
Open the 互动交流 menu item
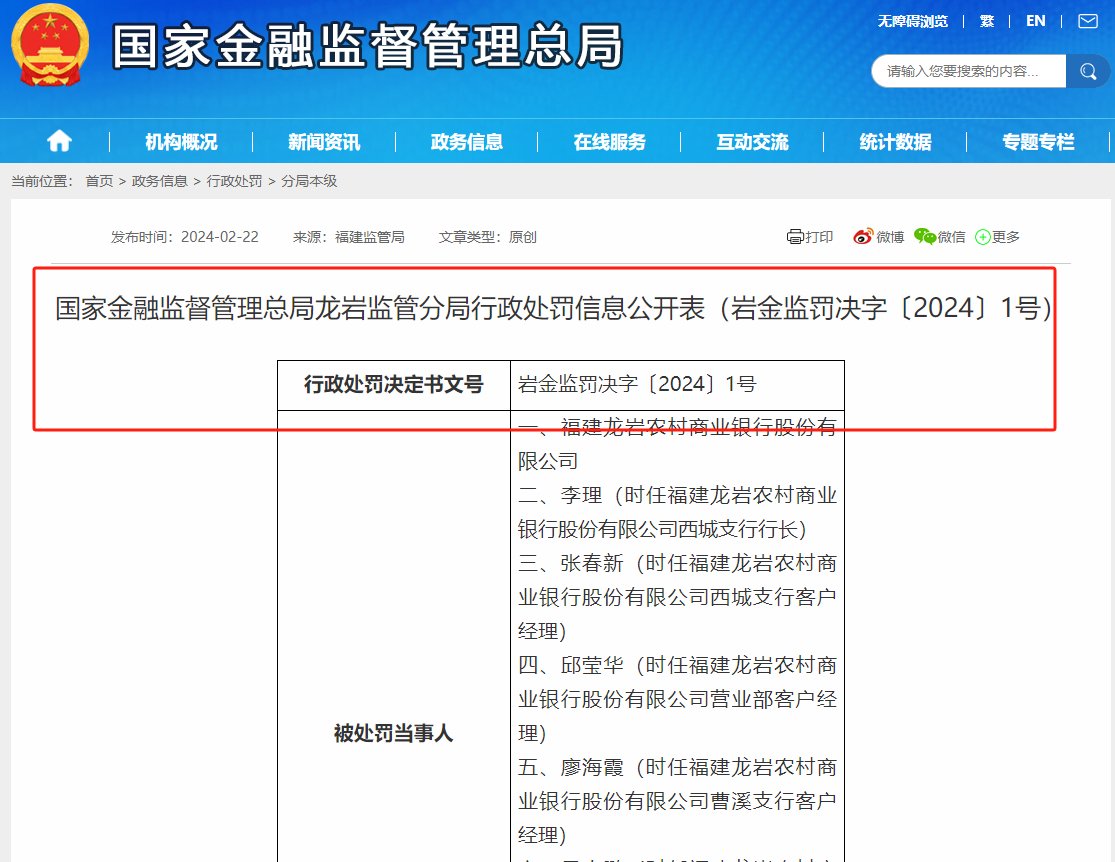[752, 141]
